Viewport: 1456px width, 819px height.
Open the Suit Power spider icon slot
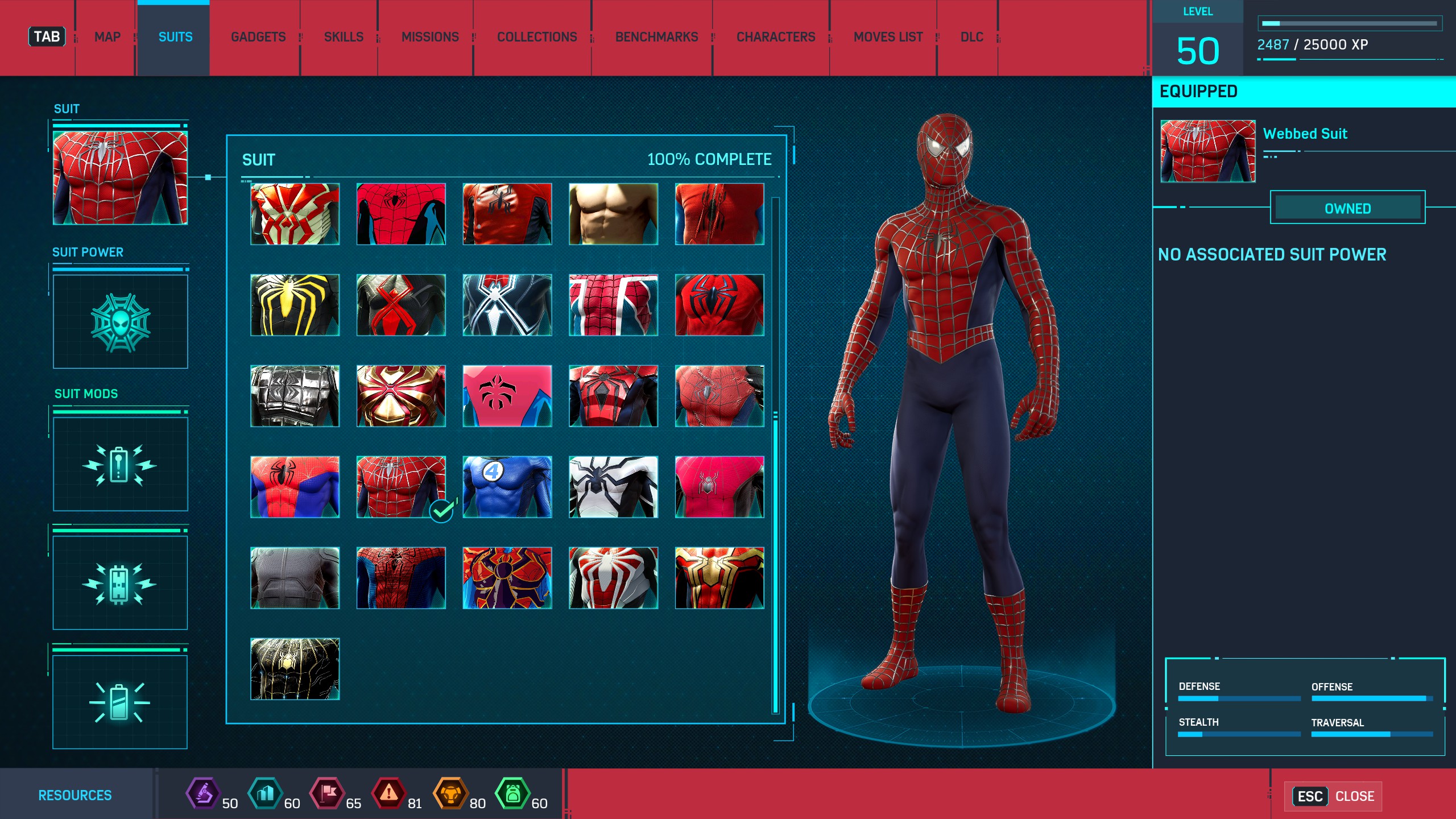click(120, 322)
